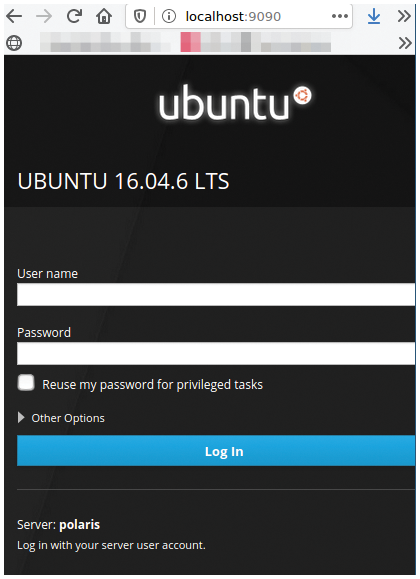The height and width of the screenshot is (579, 420).
Task: Show more bookmarks with the bookmarks-bar chevron
Action: (x=405, y=43)
